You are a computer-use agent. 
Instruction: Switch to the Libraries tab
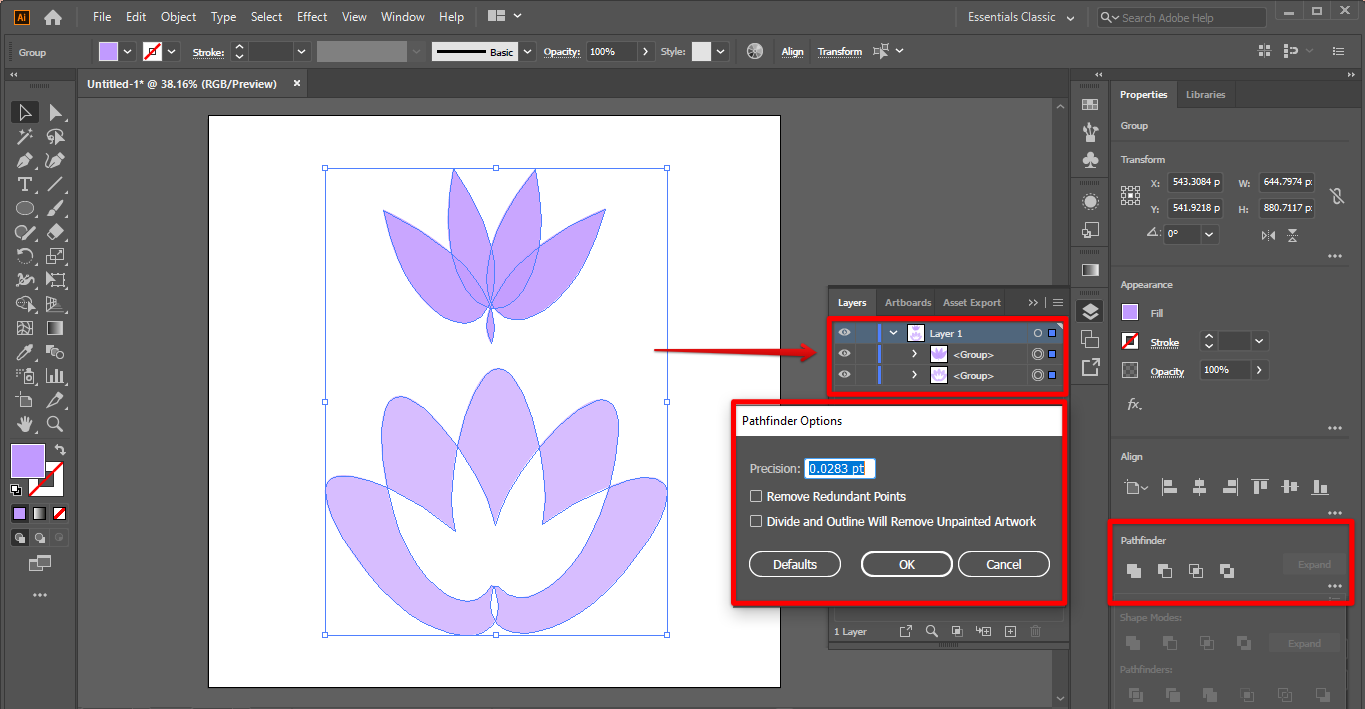click(1205, 94)
